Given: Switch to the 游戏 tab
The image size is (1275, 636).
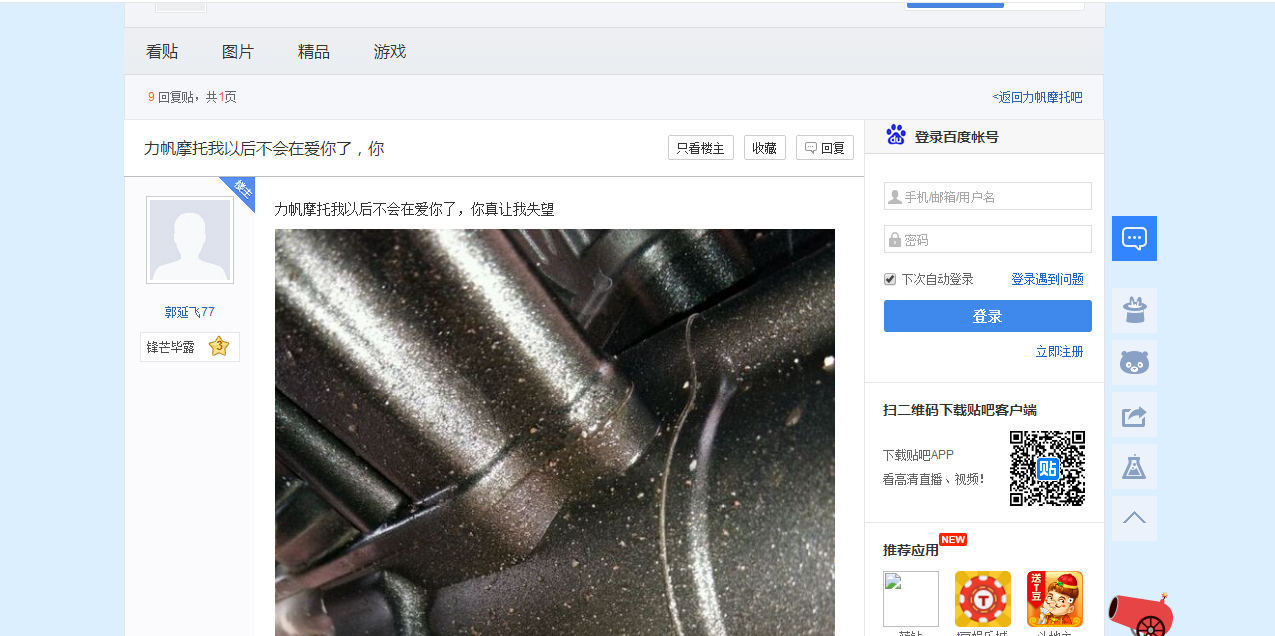Looking at the screenshot, I should [390, 51].
